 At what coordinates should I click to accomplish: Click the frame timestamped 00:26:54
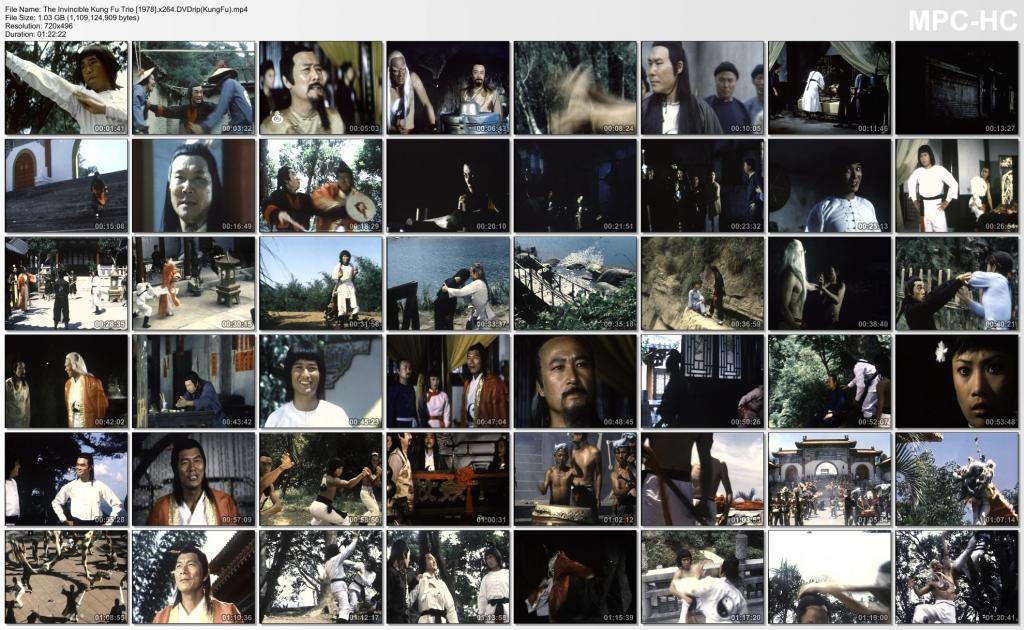(x=957, y=185)
